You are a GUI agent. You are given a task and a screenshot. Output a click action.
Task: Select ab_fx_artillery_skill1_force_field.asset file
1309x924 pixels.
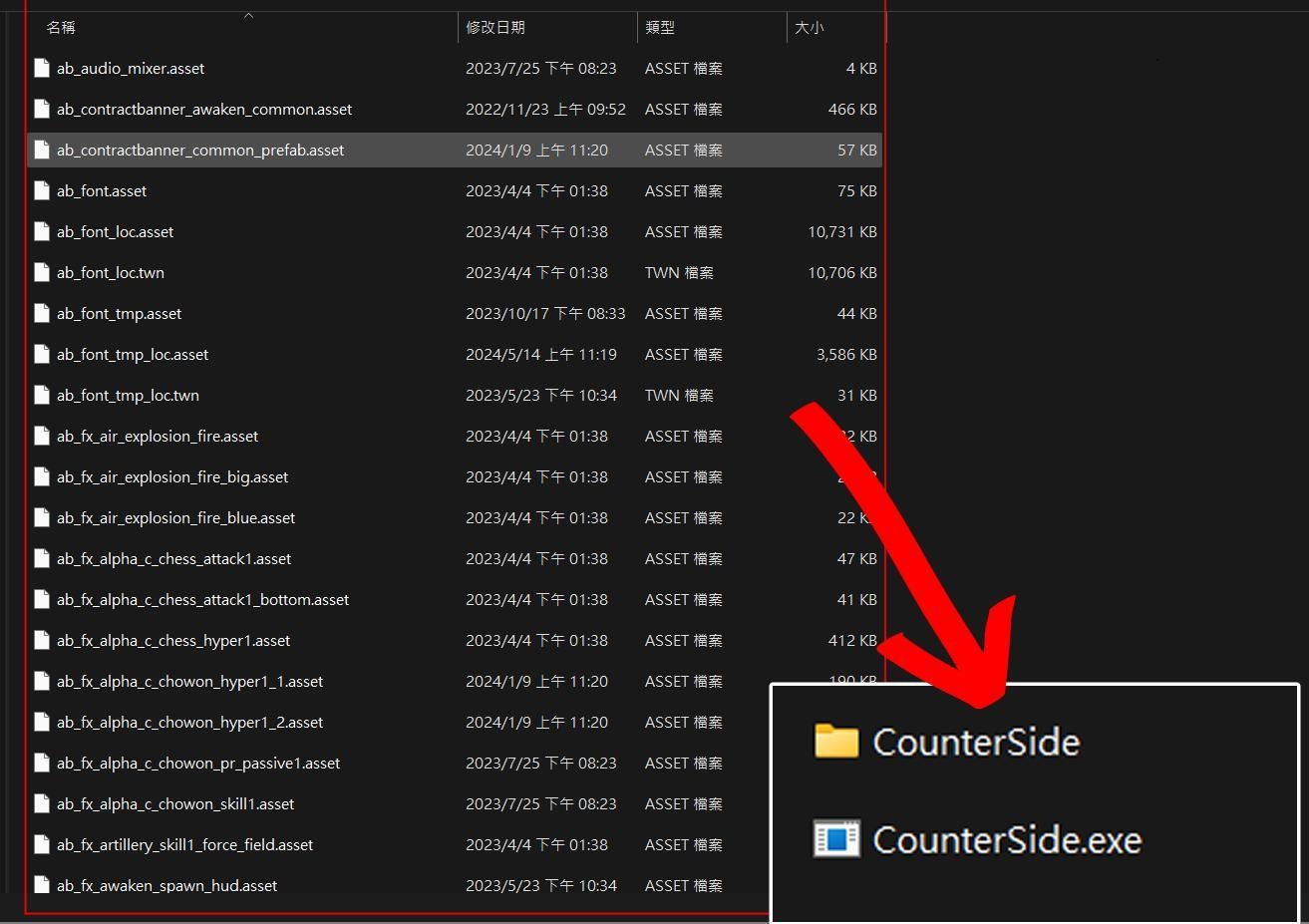[x=184, y=845]
